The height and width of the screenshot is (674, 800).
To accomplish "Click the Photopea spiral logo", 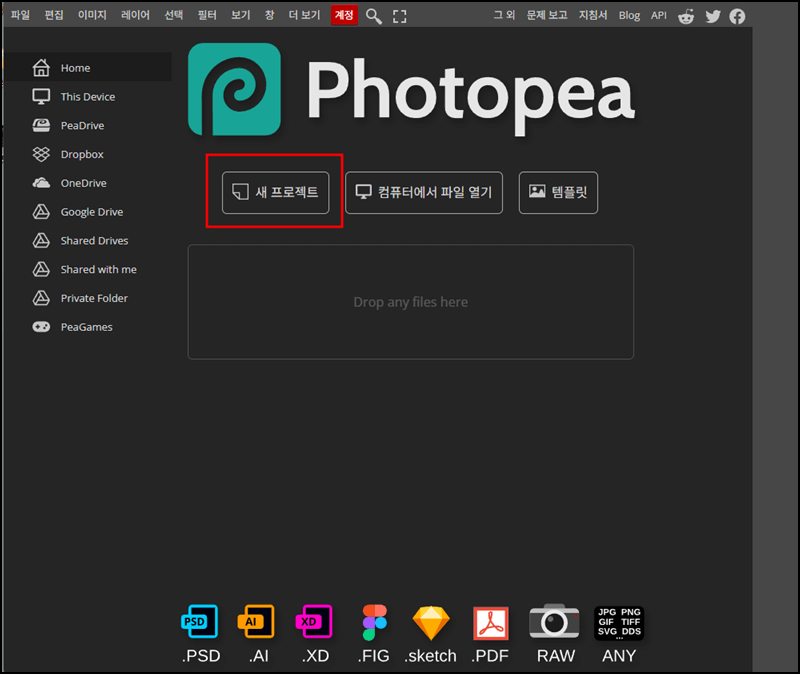I will [234, 89].
